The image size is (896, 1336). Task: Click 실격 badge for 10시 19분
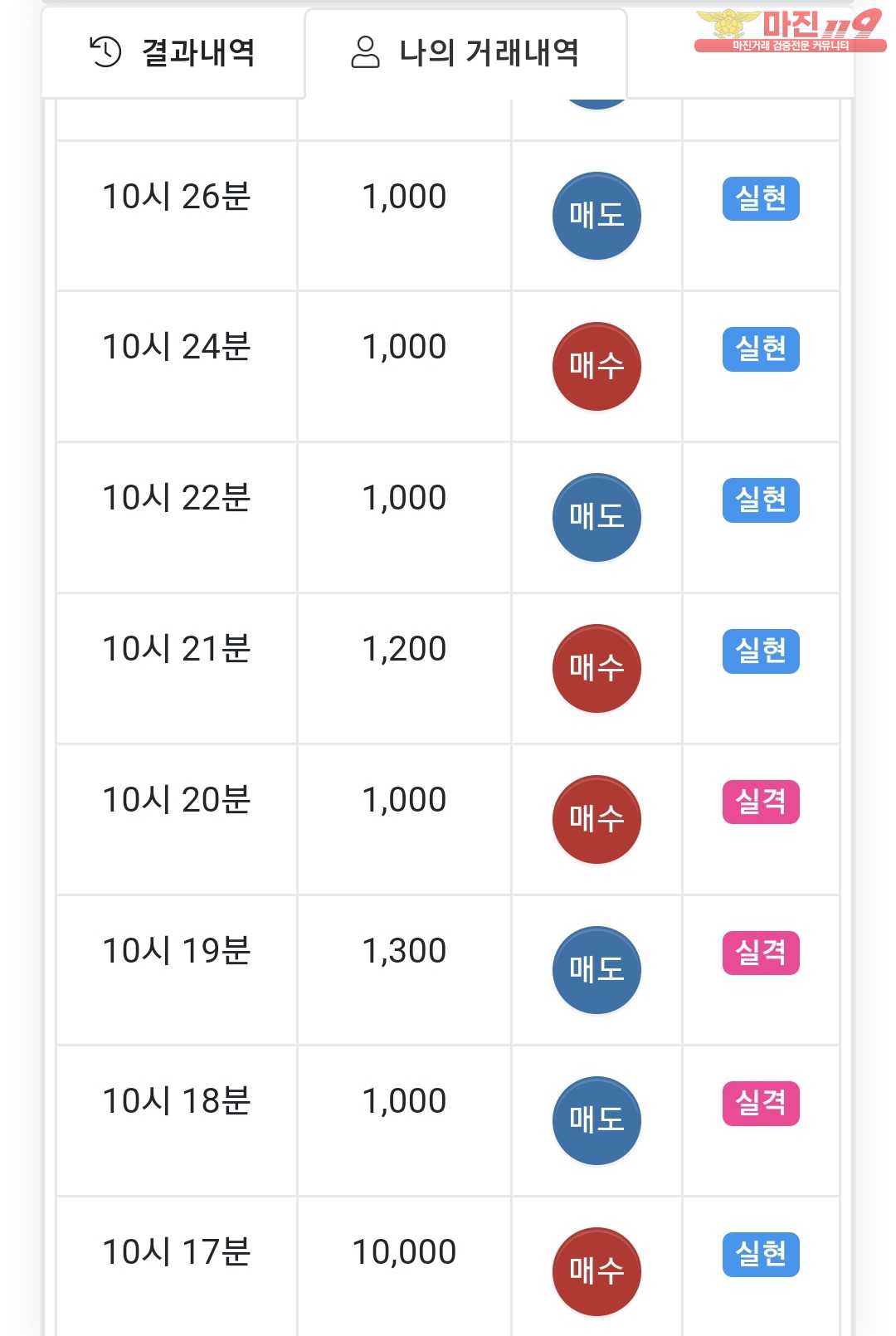click(761, 953)
